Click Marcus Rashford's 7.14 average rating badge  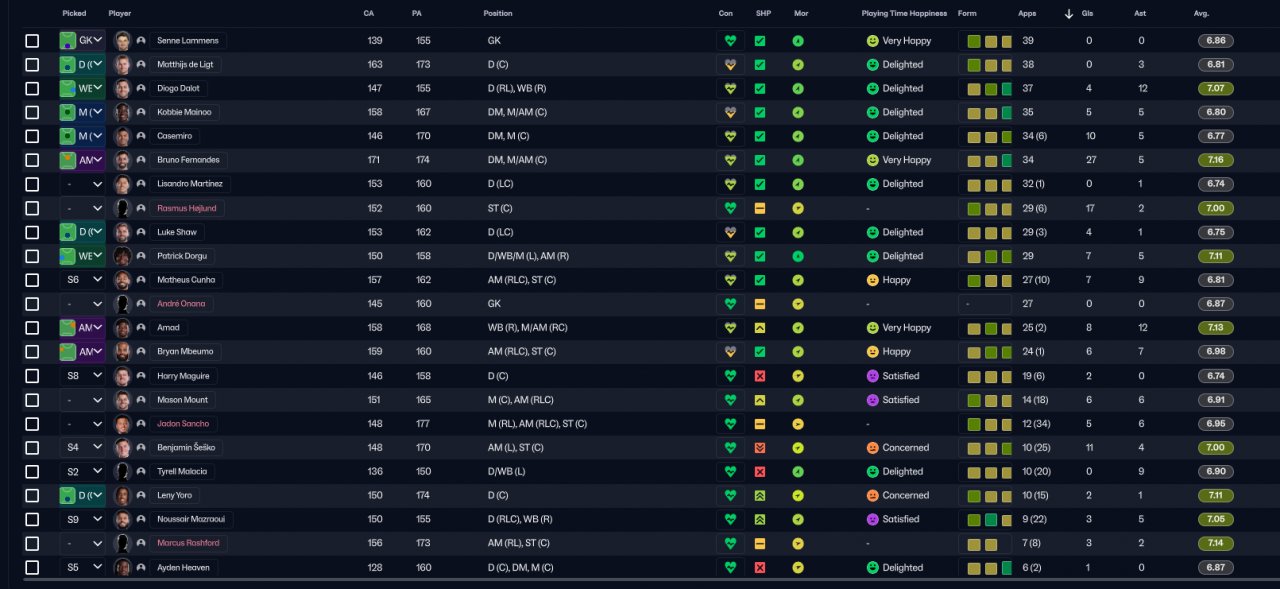[1215, 545]
